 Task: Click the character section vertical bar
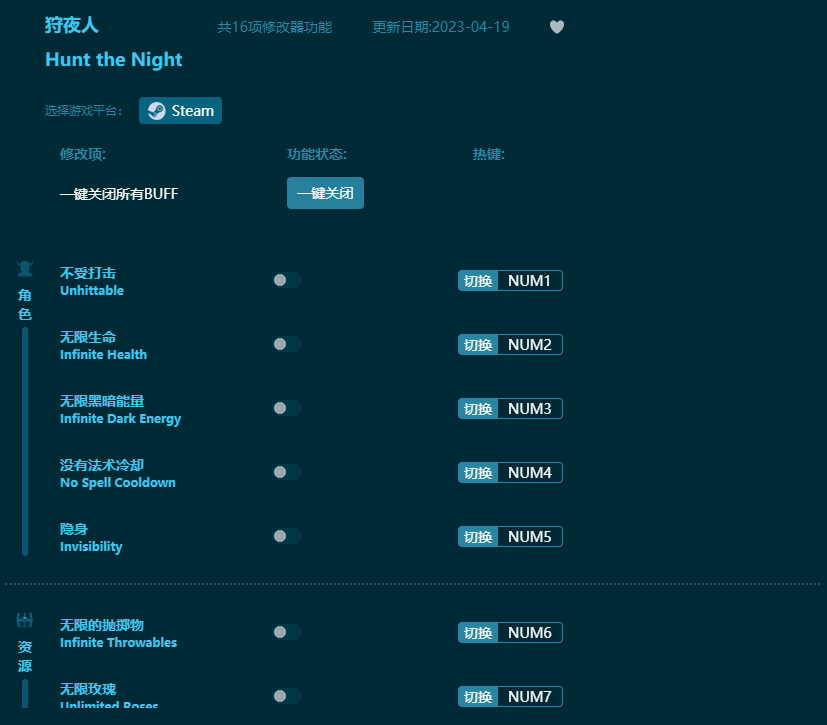coord(25,440)
